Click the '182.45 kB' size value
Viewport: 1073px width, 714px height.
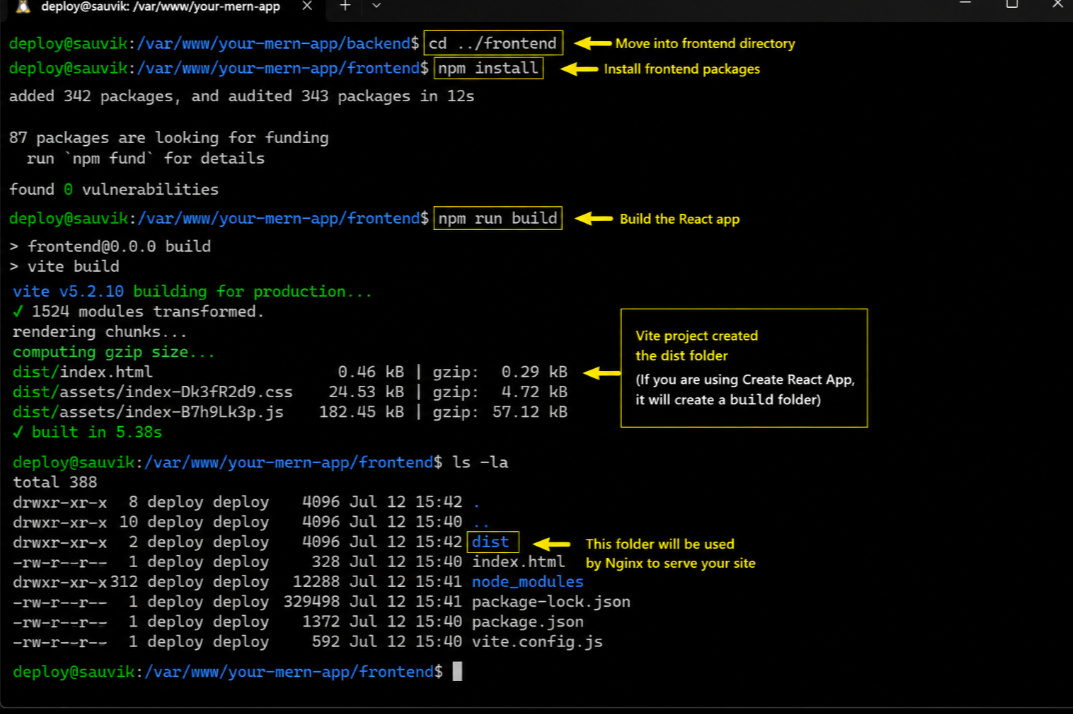(x=361, y=412)
